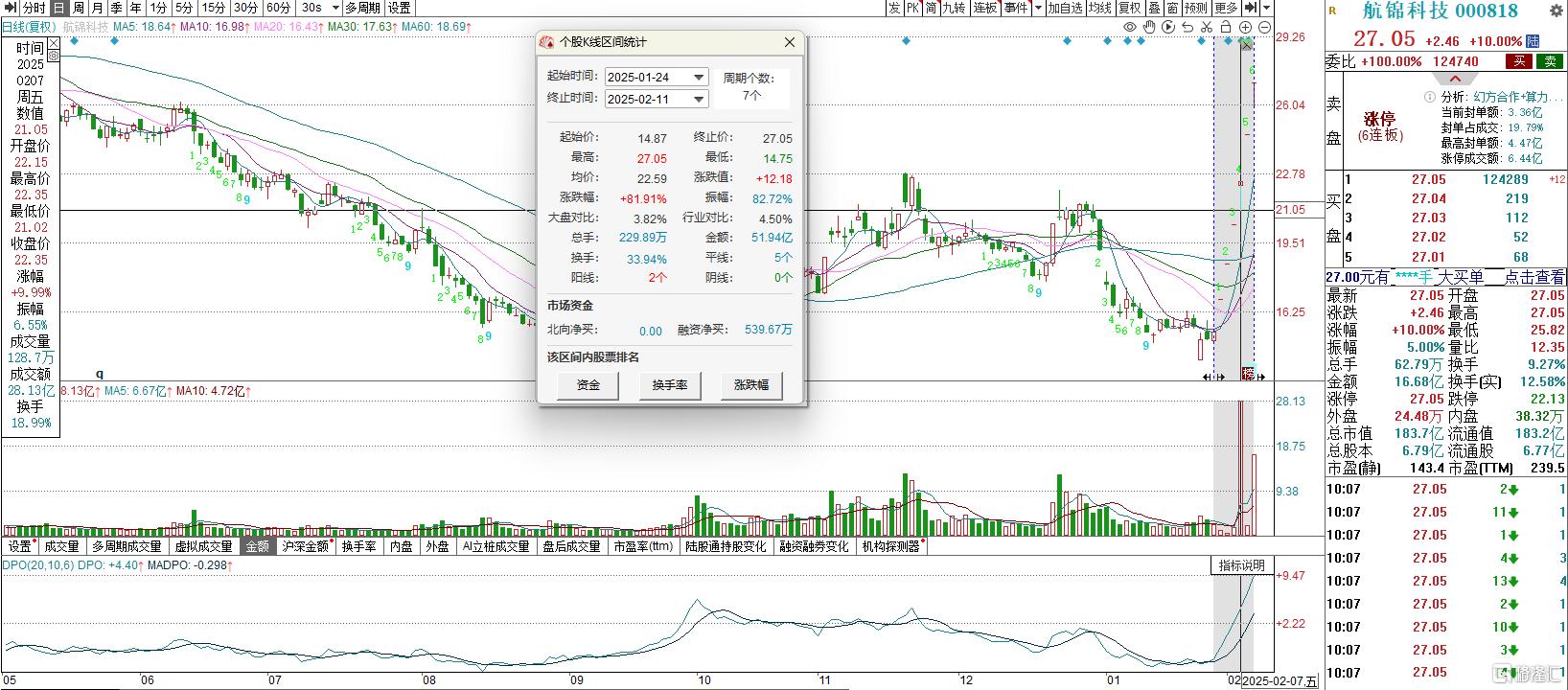Click the zoom-in plus circle icon
The image size is (1568, 690).
coord(1246,28)
